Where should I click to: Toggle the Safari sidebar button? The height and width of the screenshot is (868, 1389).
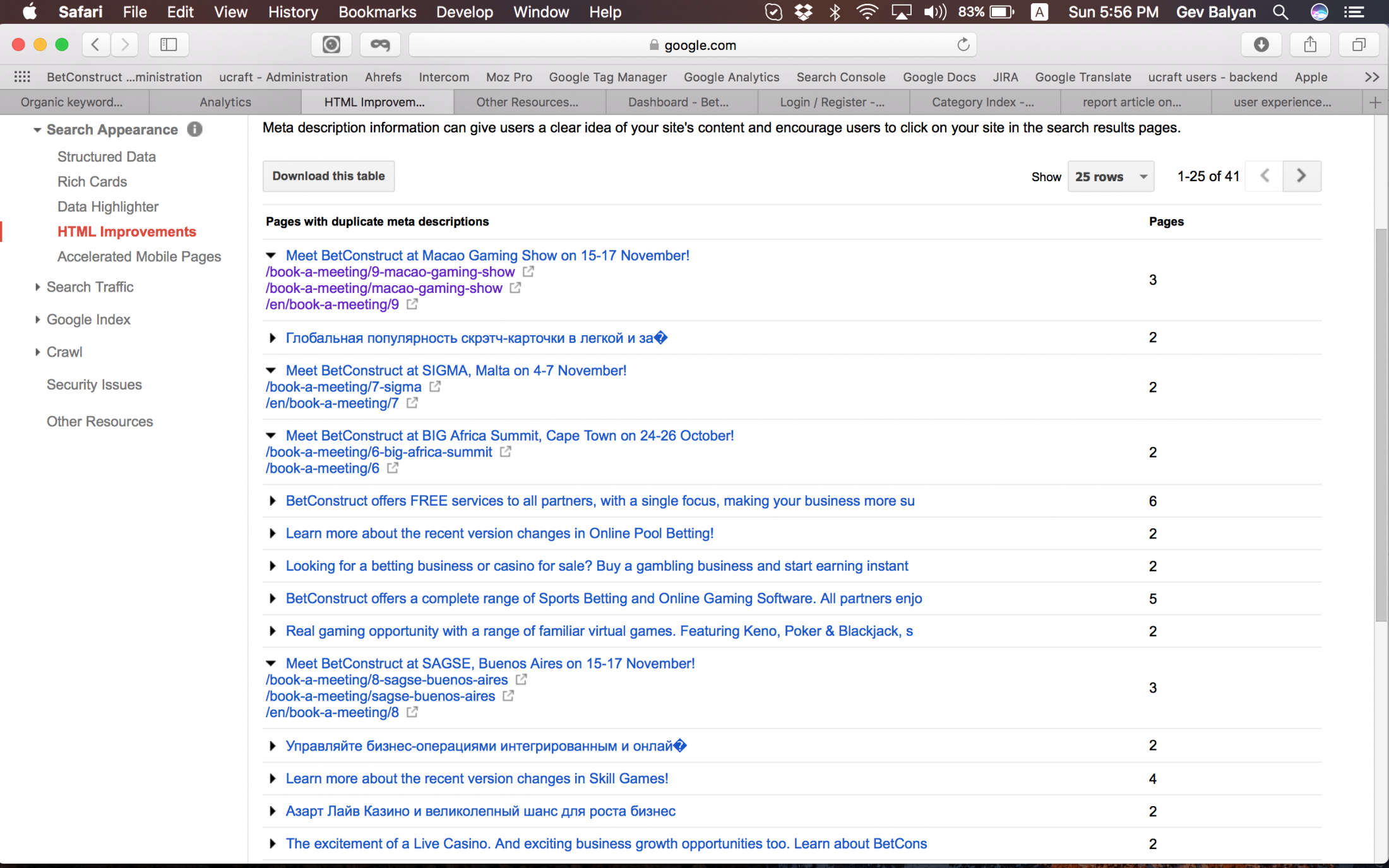169,44
